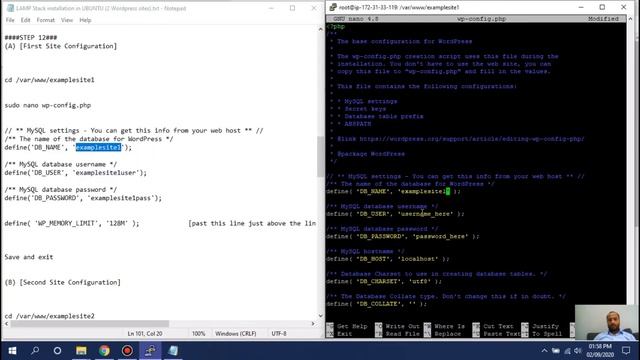This screenshot has height=360, width=640.
Task: Click Notepad vertical scrollbar up arrow
Action: pyautogui.click(x=320, y=29)
